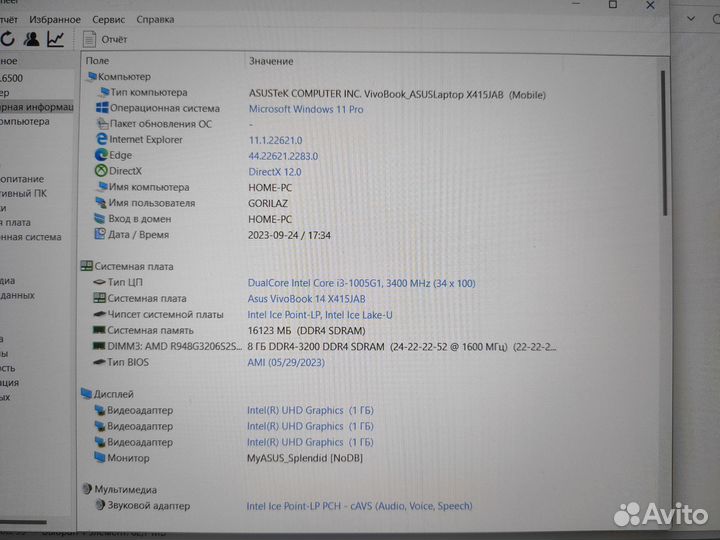The image size is (720, 540).
Task: Select the sidebar item ending in тивный ПК
Action: [x=23, y=193]
